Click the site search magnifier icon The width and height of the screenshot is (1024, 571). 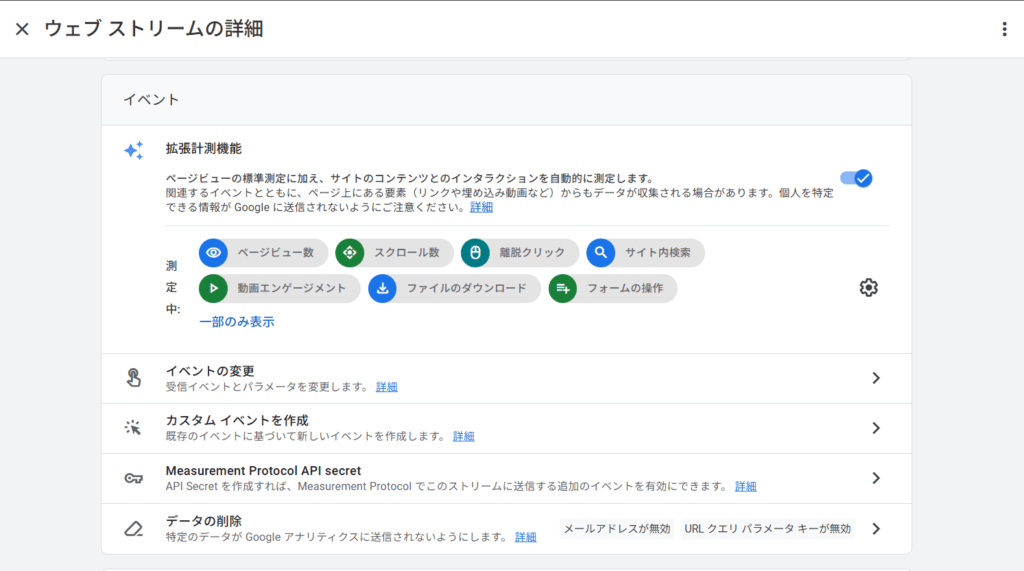[600, 253]
